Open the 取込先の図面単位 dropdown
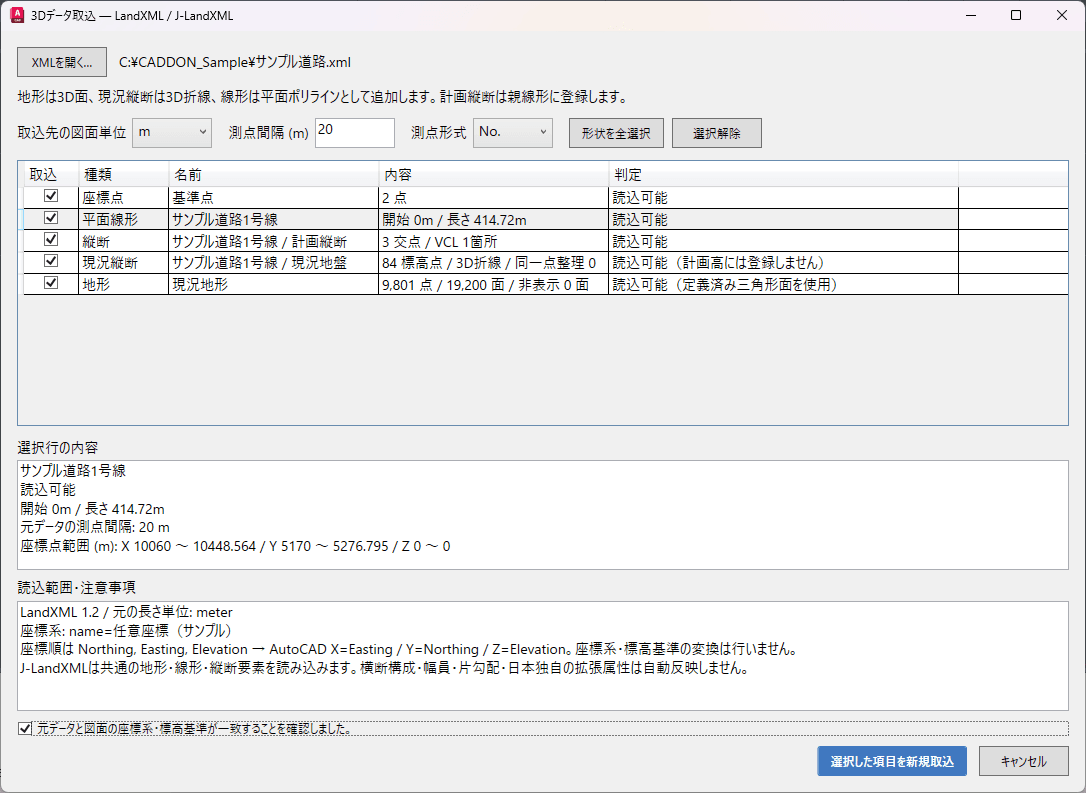The width and height of the screenshot is (1086, 793). click(x=172, y=132)
